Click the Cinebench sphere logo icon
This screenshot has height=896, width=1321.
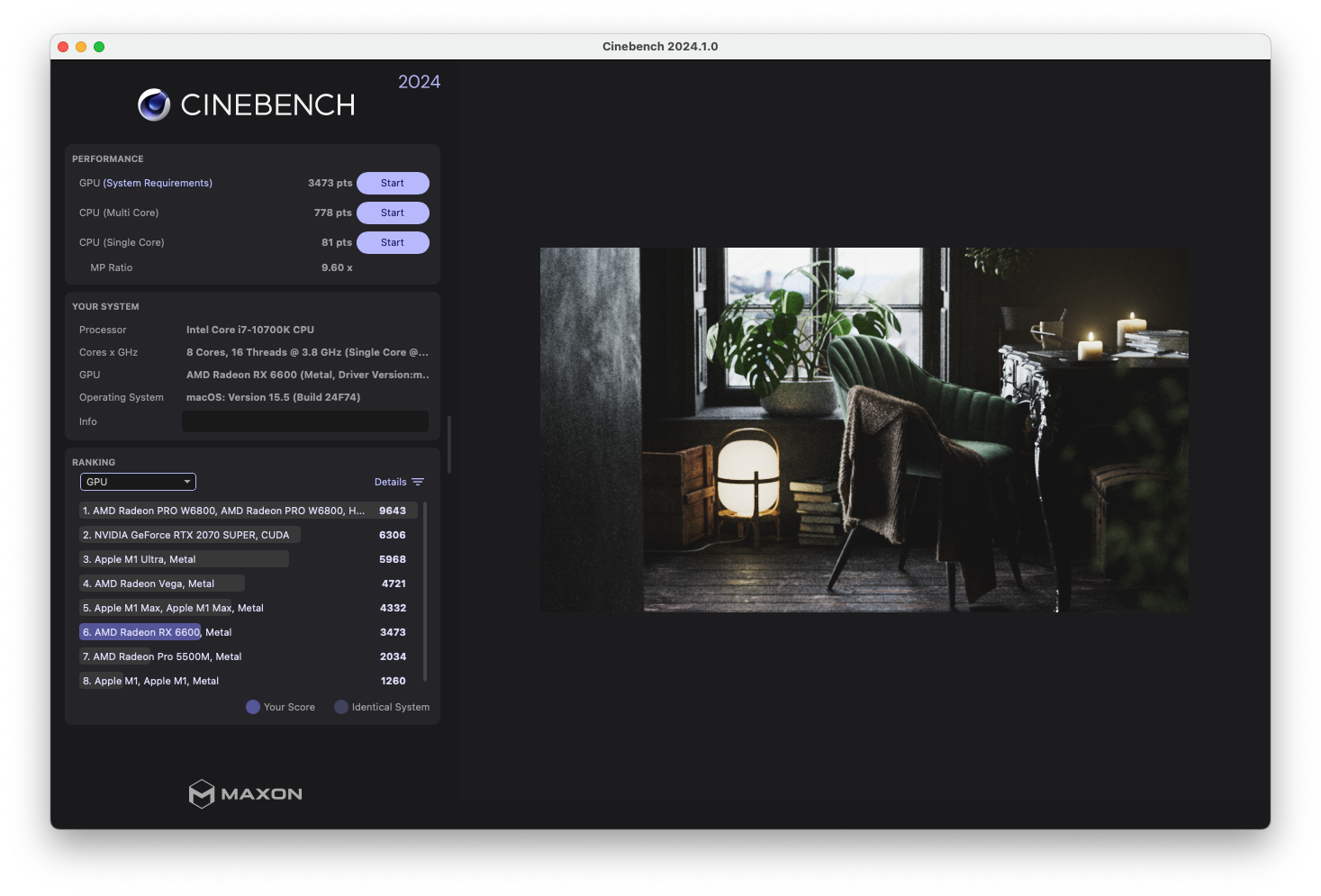[154, 105]
